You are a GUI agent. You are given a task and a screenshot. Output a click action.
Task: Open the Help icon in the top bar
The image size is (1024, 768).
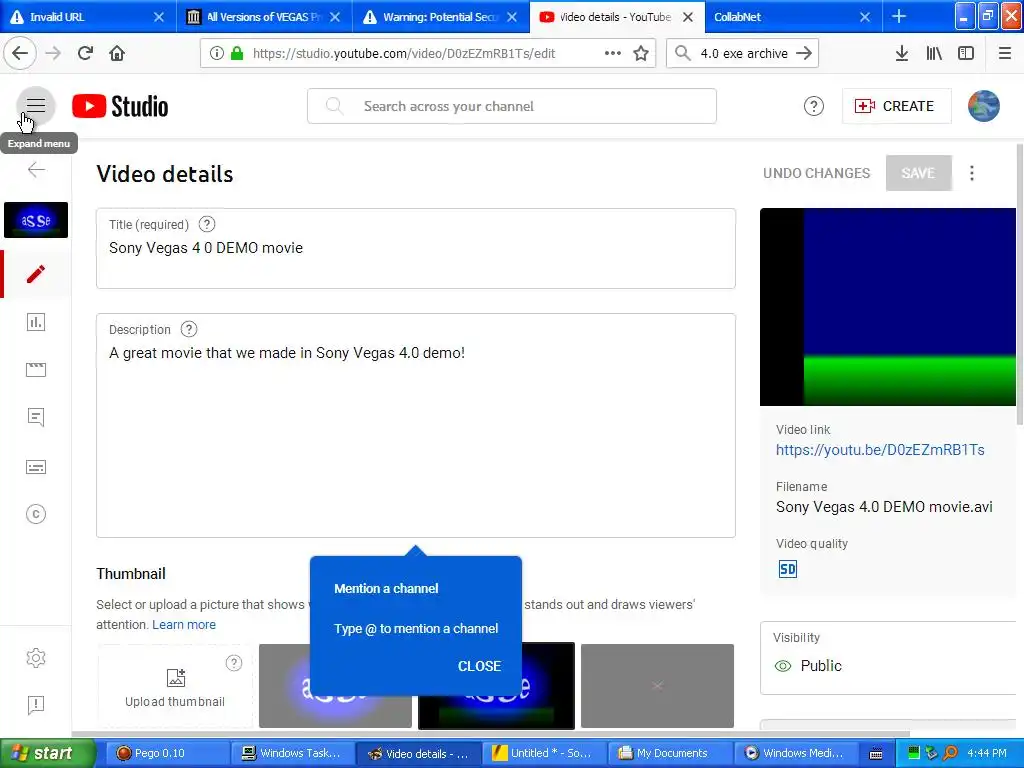(813, 106)
